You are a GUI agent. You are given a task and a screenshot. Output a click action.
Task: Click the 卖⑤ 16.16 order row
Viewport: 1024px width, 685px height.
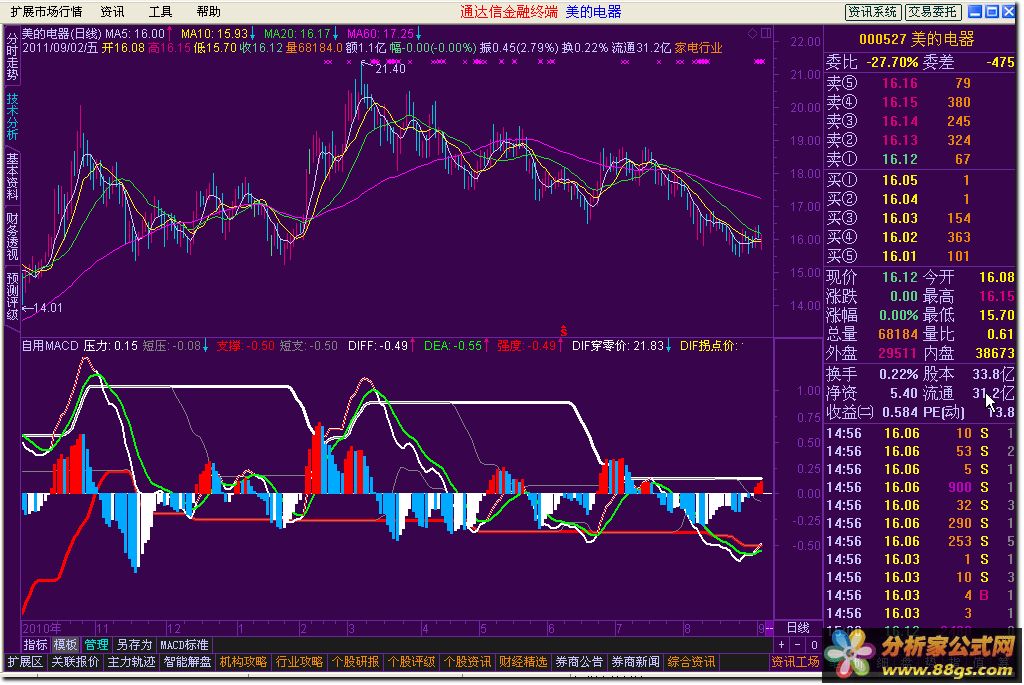(921, 84)
